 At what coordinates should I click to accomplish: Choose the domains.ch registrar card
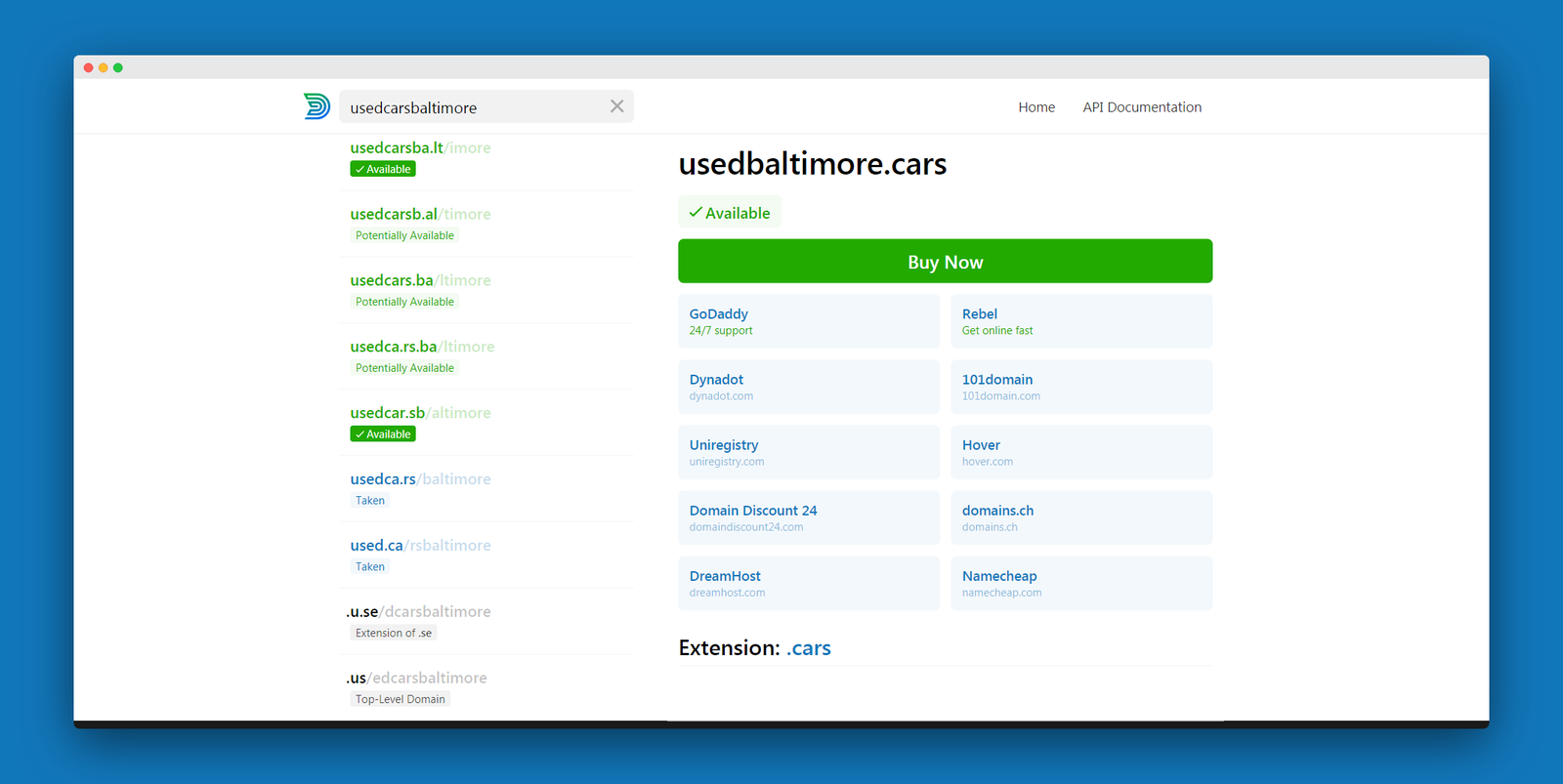[x=1081, y=517]
